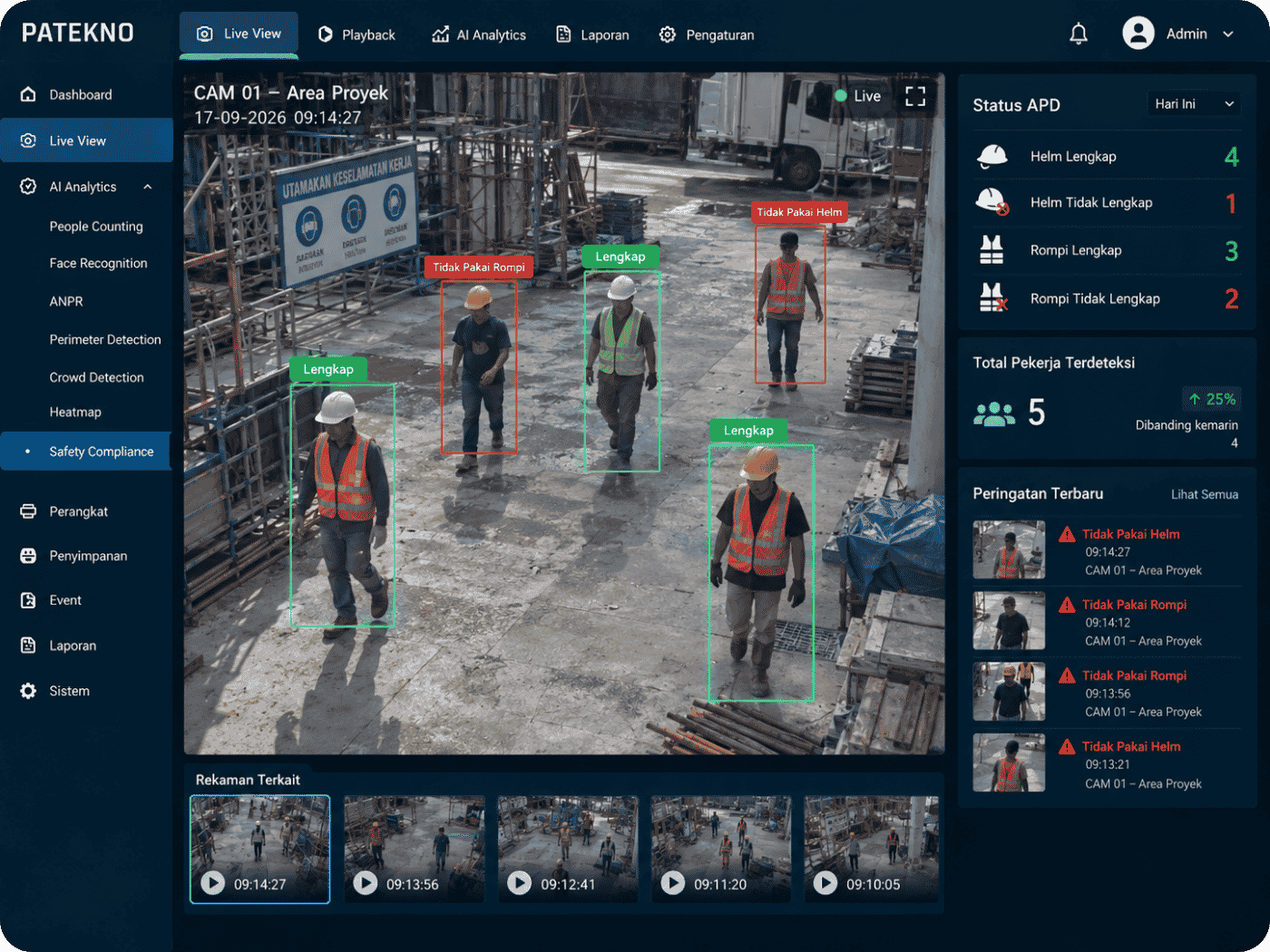Click the Sistem gear icon
The width and height of the screenshot is (1270, 952).
pos(28,691)
